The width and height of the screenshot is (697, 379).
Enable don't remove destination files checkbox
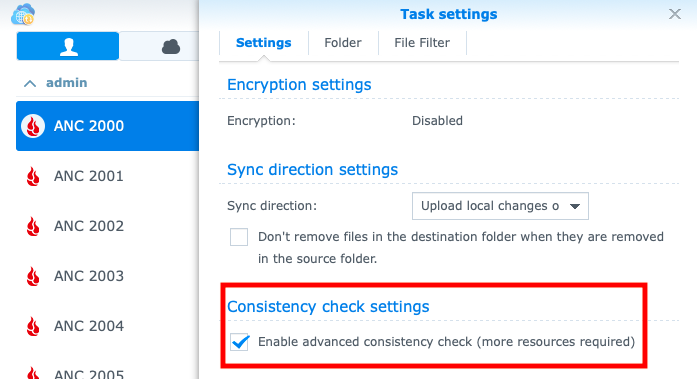239,237
